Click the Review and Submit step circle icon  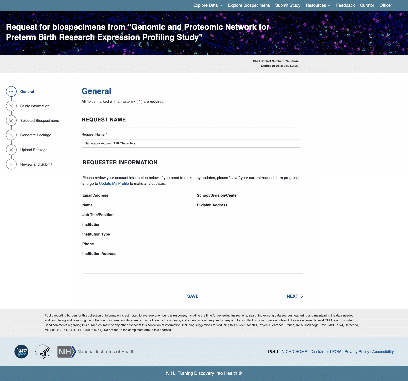(x=11, y=164)
